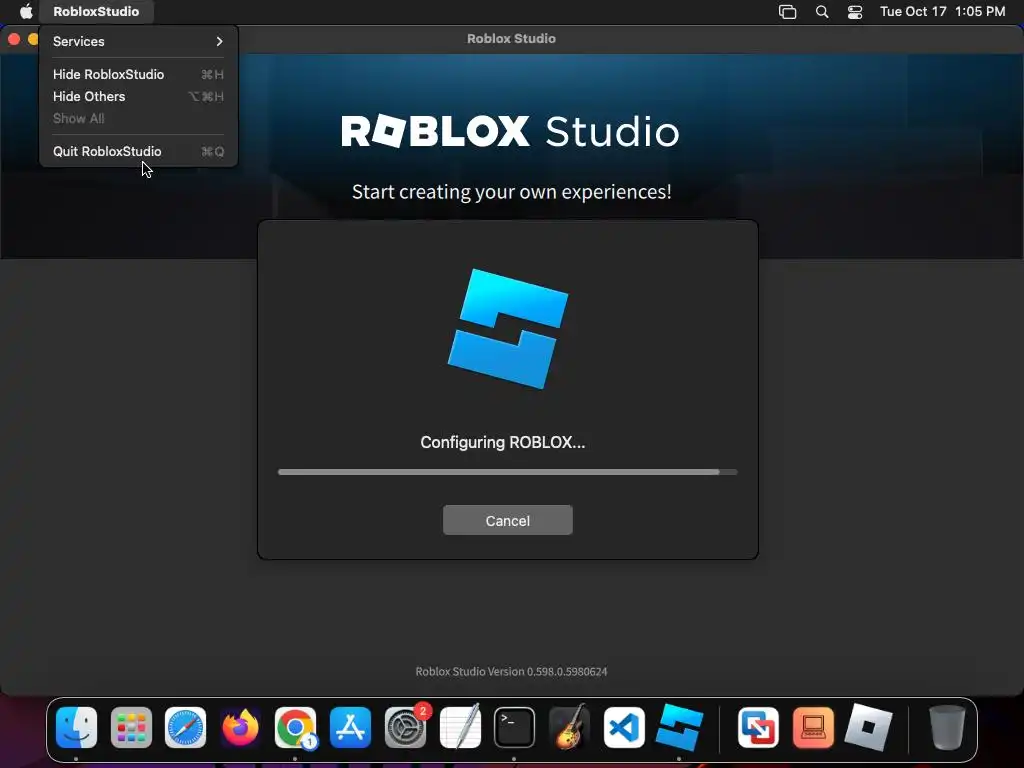Click 'Start creating your own experiences!' text

click(511, 192)
